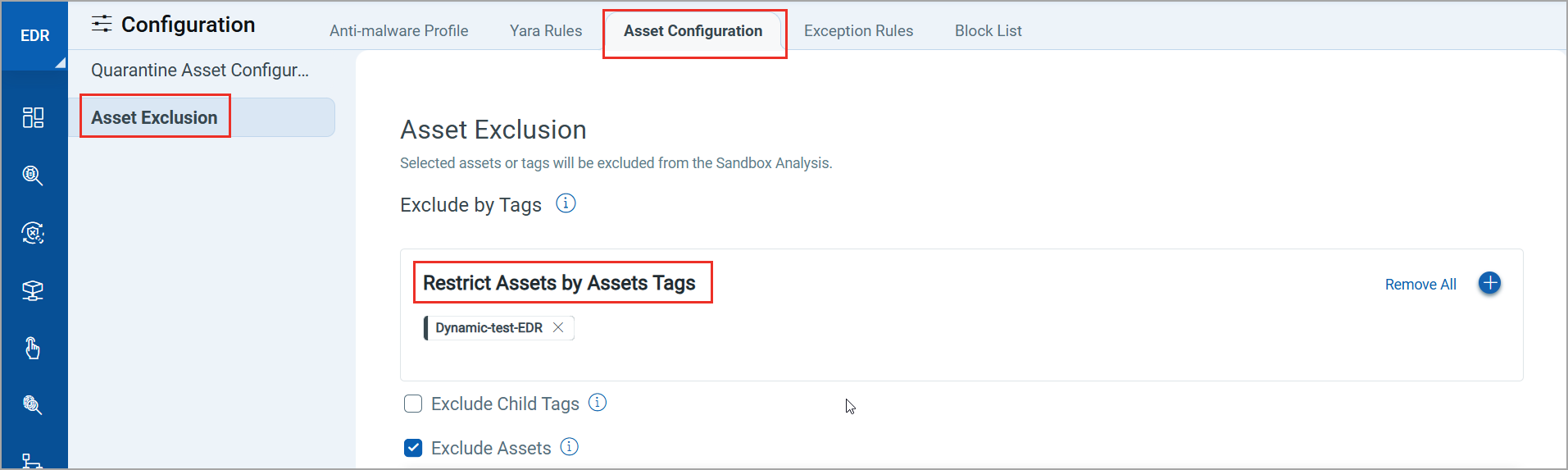Screen dimensions: 1568x470
Task: Open the dashboard icon in sidebar
Action: pos(33,117)
